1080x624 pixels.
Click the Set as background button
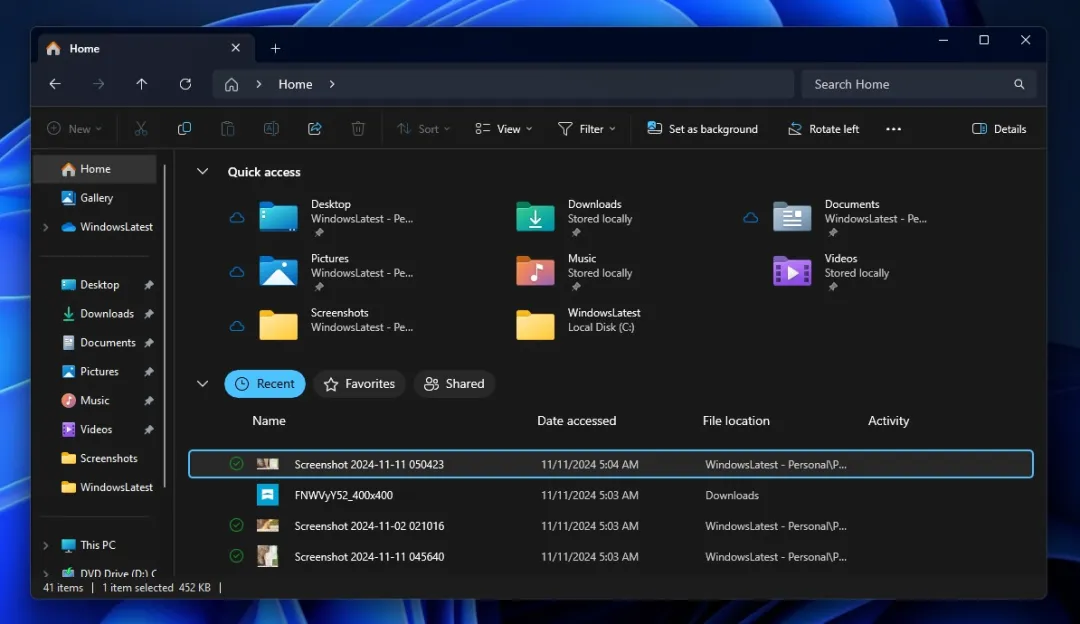(x=702, y=128)
